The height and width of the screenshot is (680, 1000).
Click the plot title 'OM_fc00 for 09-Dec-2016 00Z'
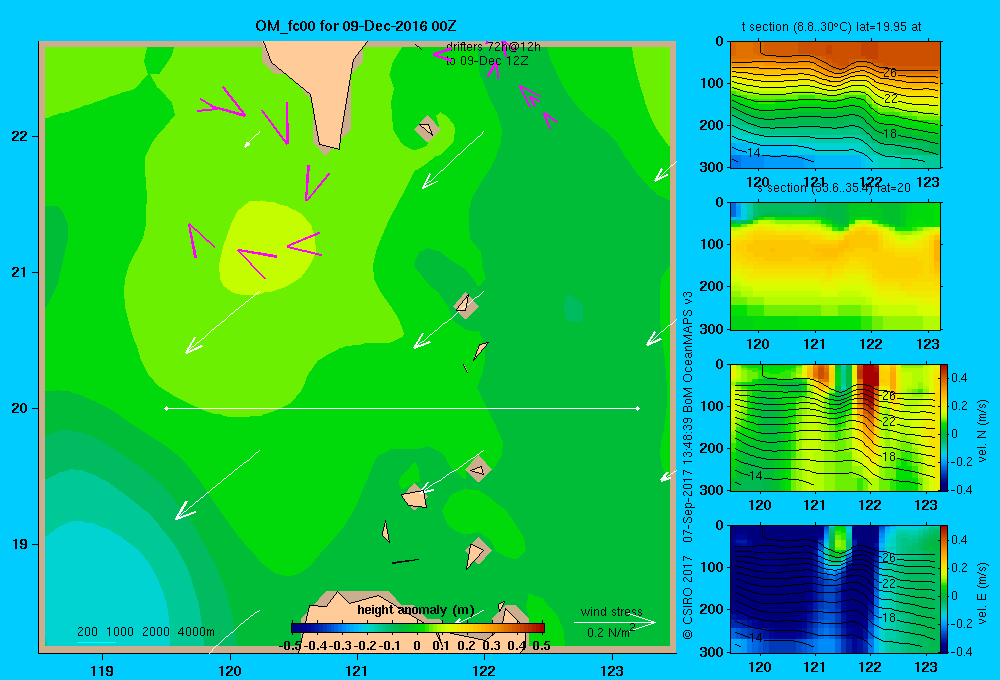pyautogui.click(x=355, y=26)
